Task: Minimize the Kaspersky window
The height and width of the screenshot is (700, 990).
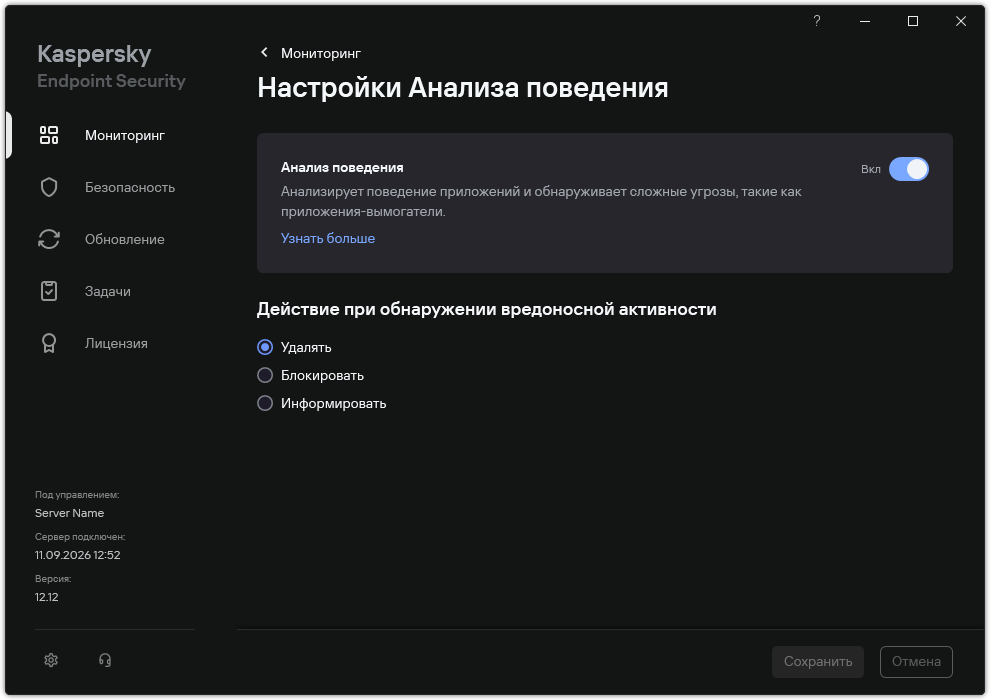Action: 865,21
